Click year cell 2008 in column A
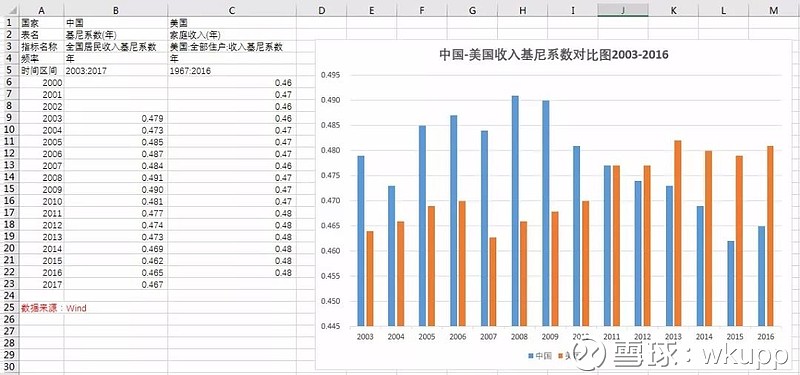 41,178
